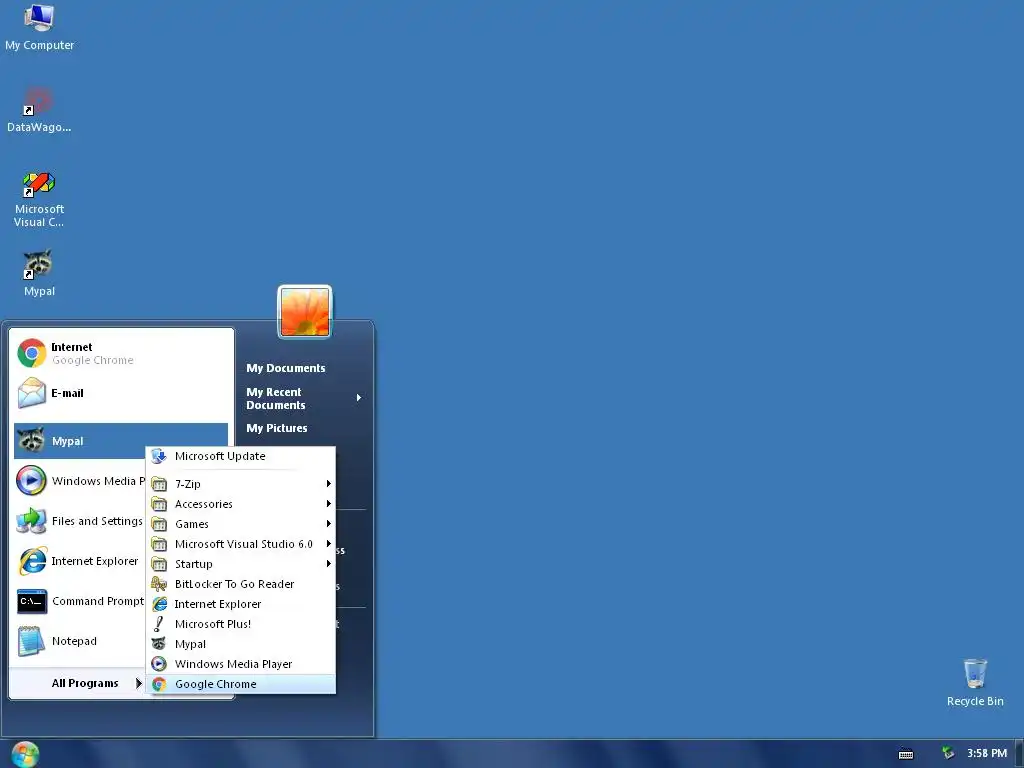Open the E-mail pinned item
1024x768 pixels.
point(121,393)
